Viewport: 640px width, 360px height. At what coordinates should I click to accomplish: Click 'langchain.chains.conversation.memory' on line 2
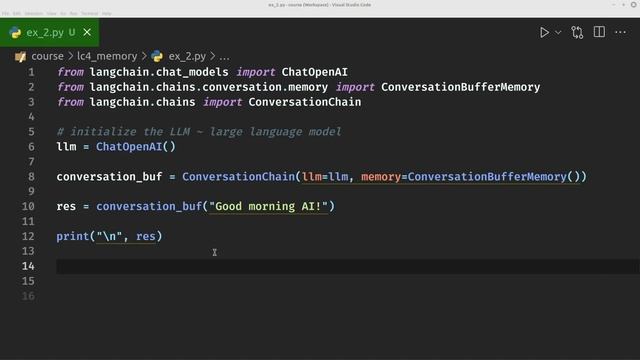click(x=209, y=87)
